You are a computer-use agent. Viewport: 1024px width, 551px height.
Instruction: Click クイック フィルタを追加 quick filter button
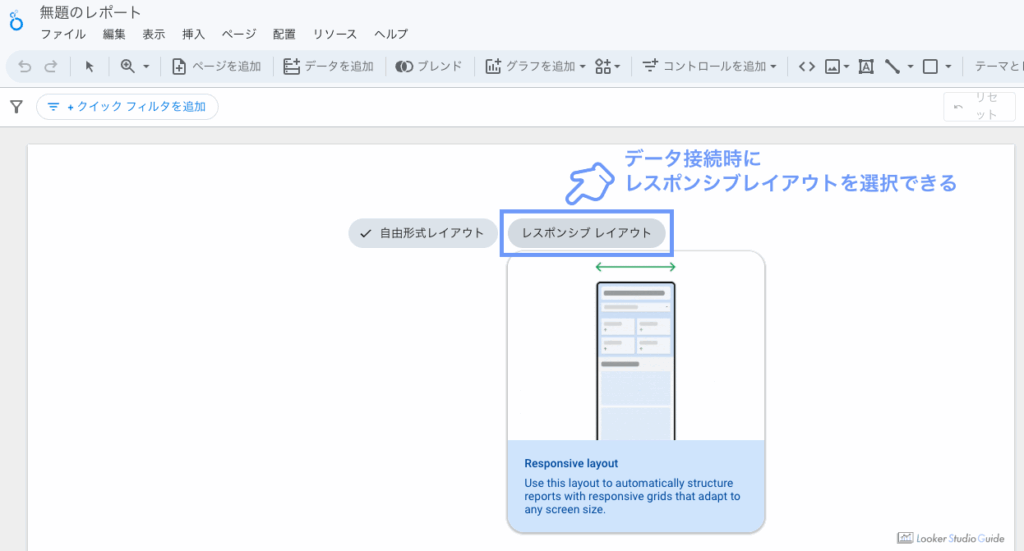(127, 106)
